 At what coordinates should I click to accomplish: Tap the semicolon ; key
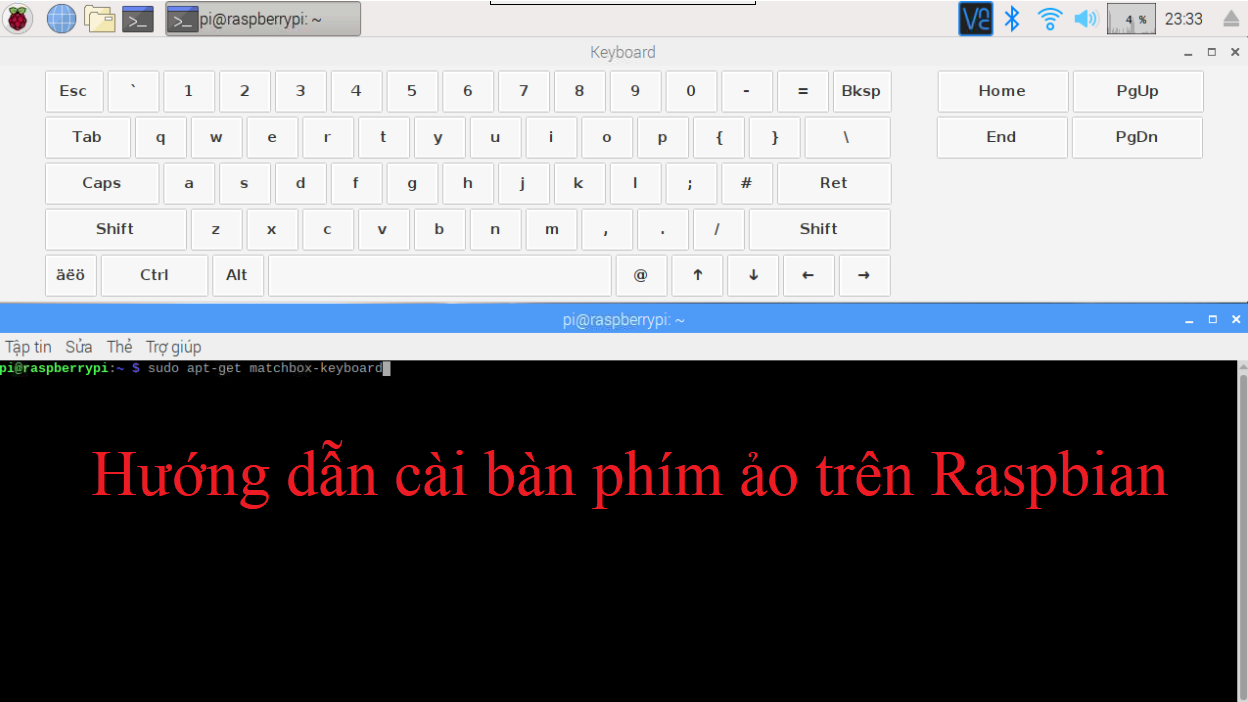(691, 183)
